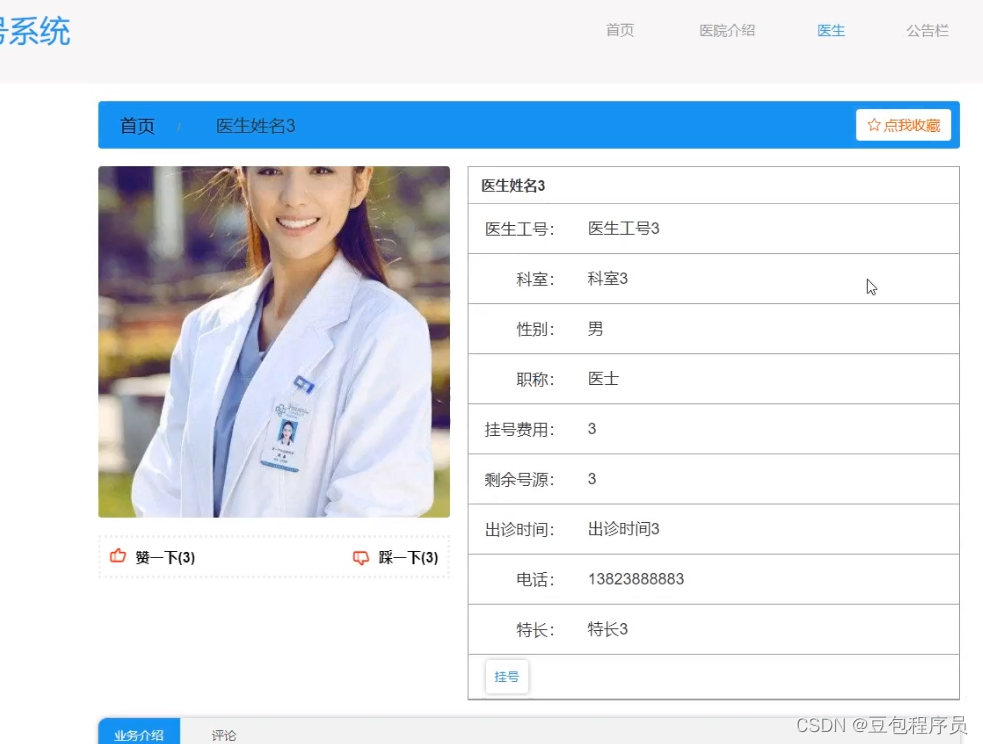Open 公告栏 in the top navigation
The image size is (983, 744).
pyautogui.click(x=927, y=30)
